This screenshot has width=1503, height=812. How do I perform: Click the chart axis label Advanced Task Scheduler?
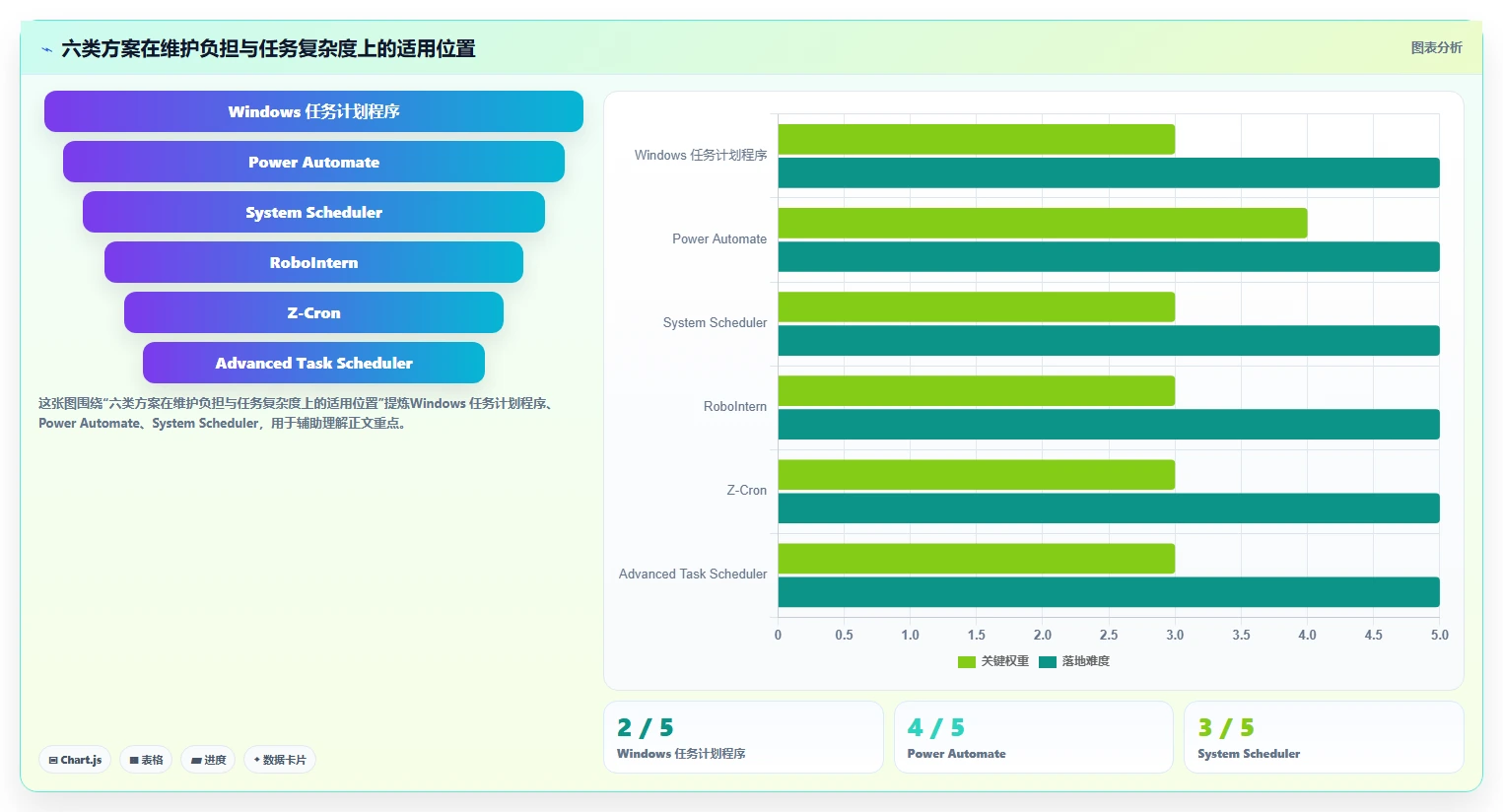tap(693, 574)
